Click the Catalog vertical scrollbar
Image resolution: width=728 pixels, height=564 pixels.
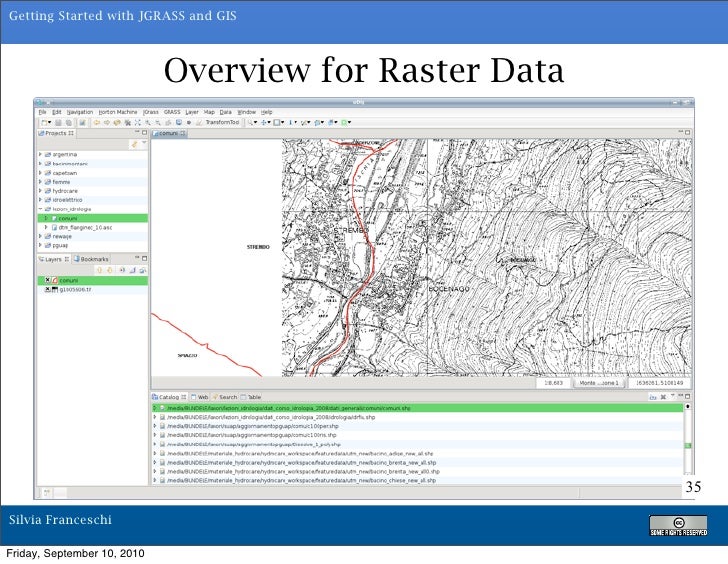click(688, 439)
